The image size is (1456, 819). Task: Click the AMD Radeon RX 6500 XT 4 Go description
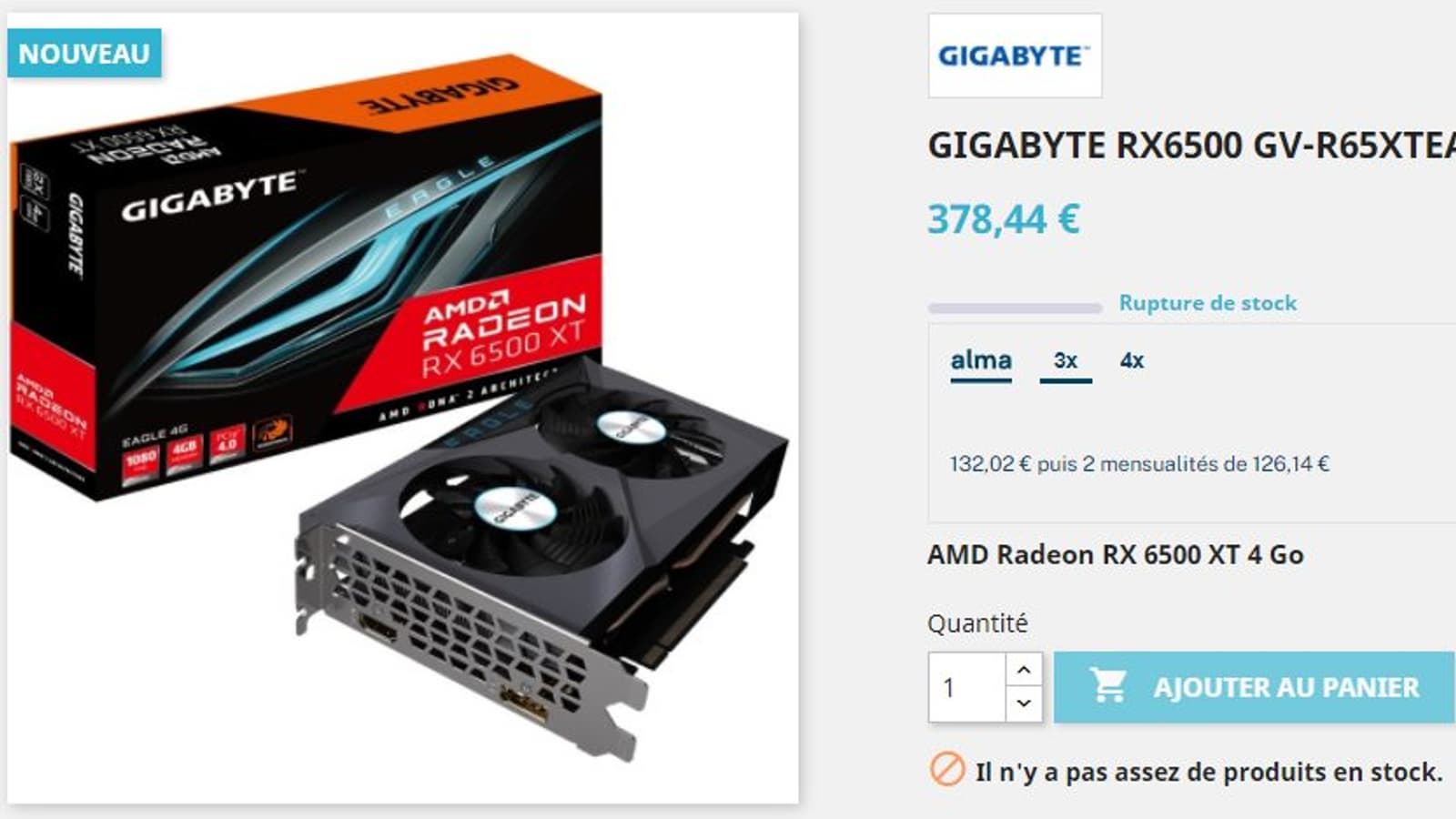(1115, 554)
